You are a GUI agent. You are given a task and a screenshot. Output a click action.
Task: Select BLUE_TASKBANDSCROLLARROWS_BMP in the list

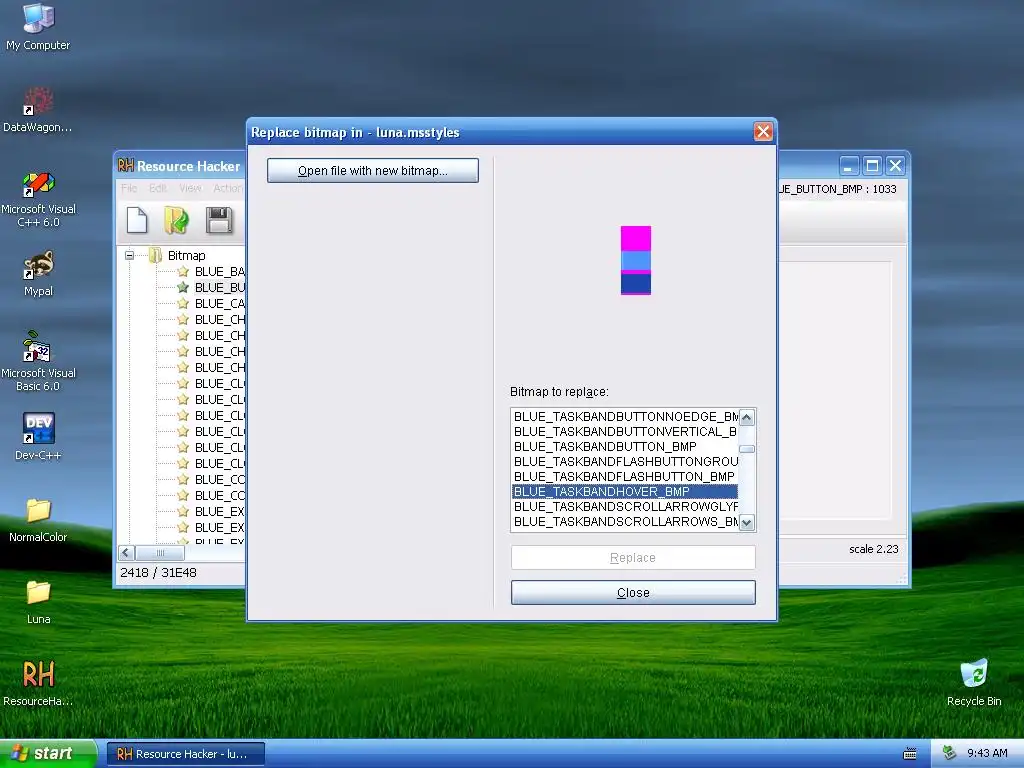click(625, 521)
